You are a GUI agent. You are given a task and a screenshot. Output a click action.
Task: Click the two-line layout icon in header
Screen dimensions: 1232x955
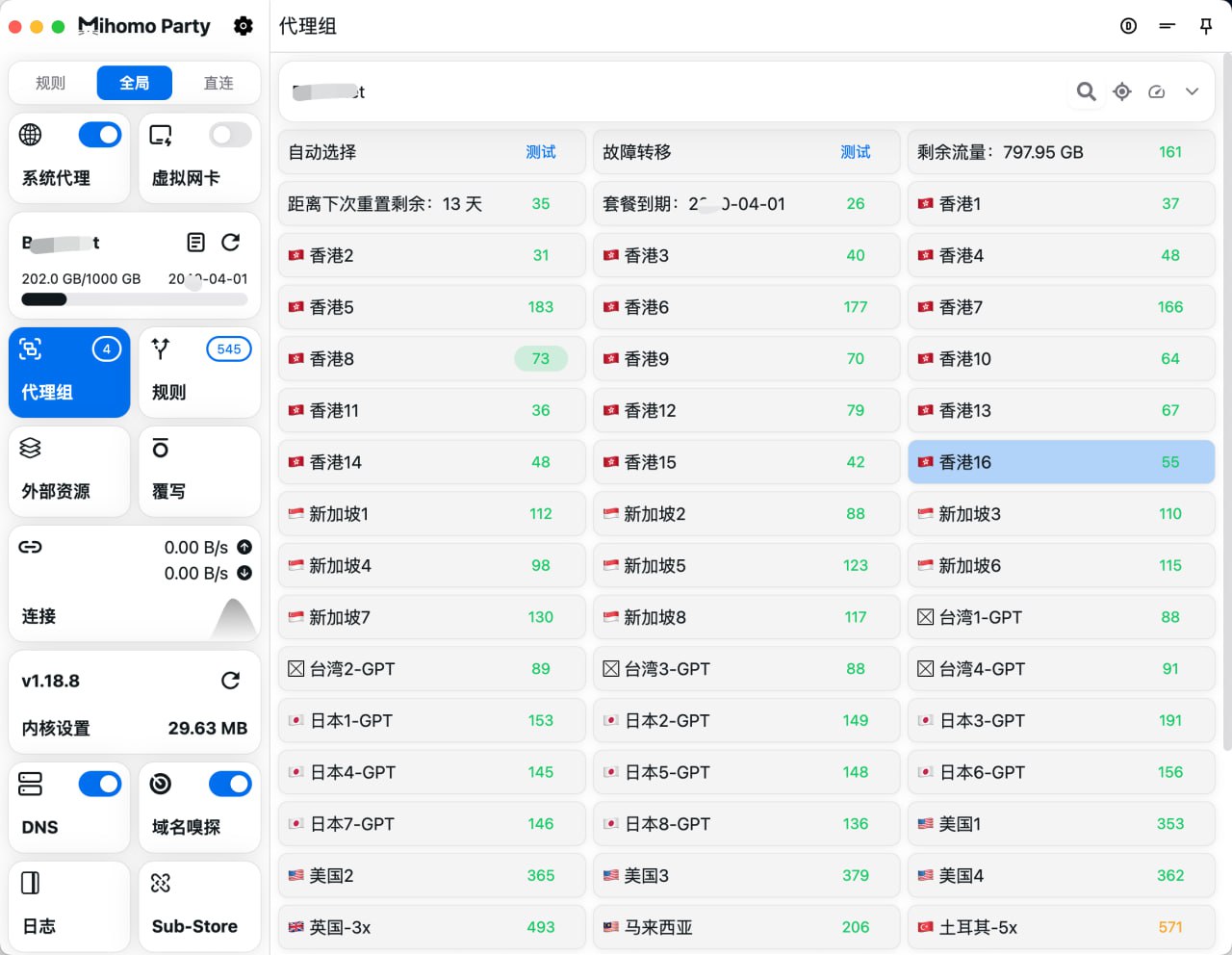coord(1168,26)
